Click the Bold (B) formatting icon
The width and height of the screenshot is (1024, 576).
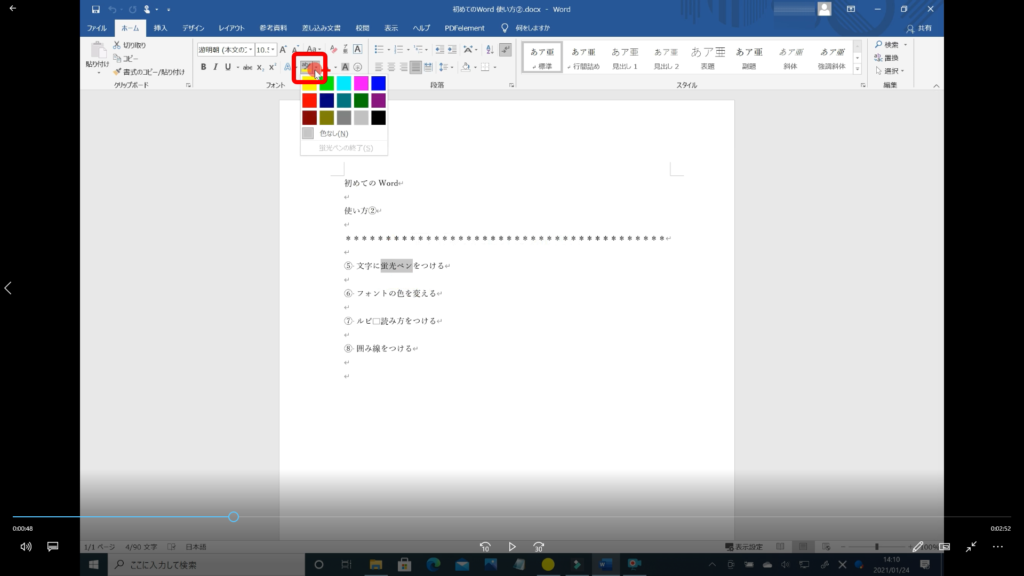(203, 67)
